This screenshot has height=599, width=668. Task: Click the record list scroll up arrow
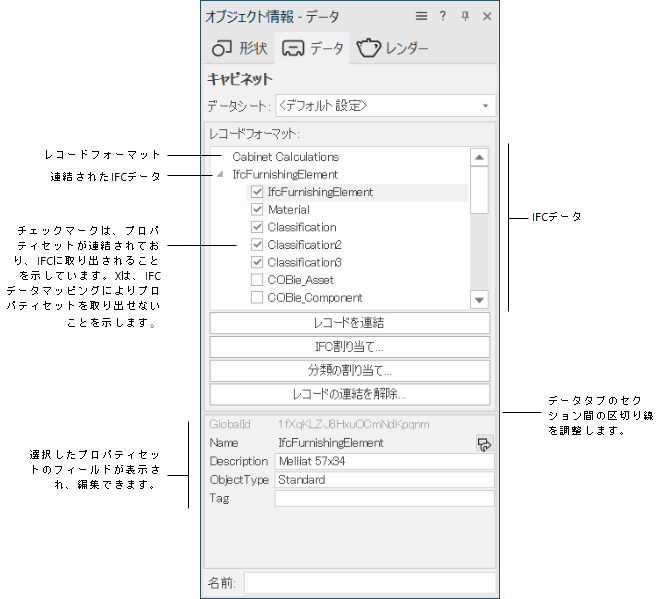point(479,157)
